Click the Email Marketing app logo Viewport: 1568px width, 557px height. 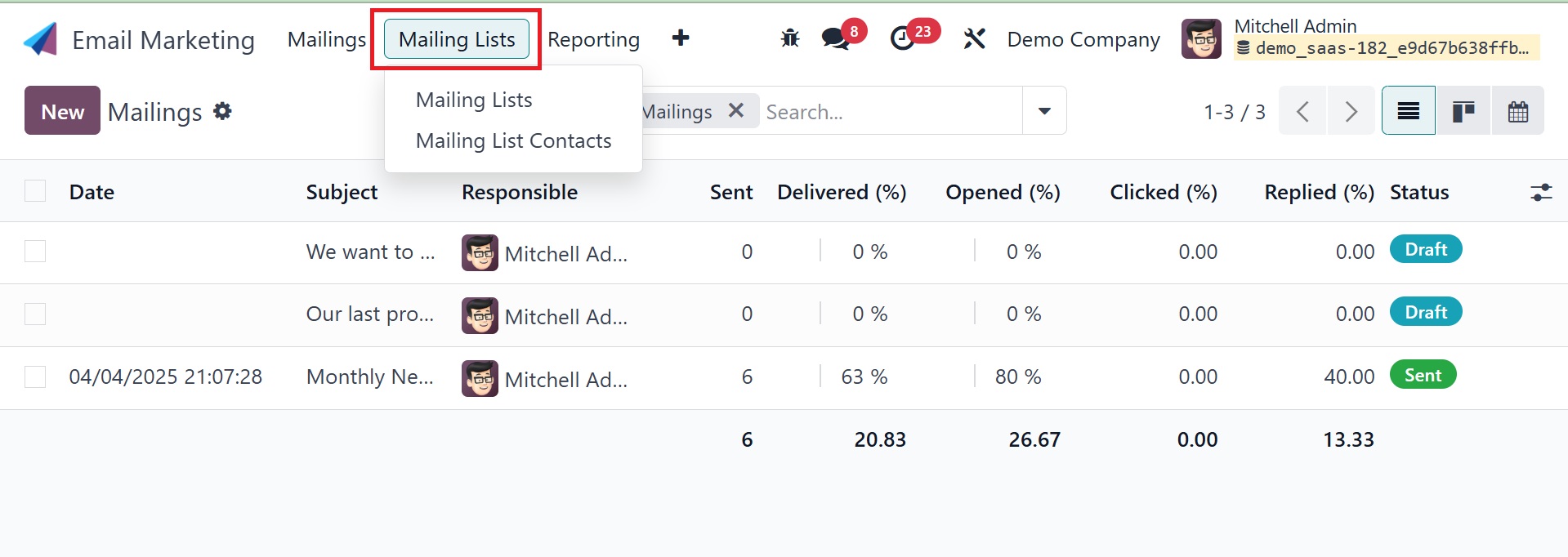[x=41, y=39]
